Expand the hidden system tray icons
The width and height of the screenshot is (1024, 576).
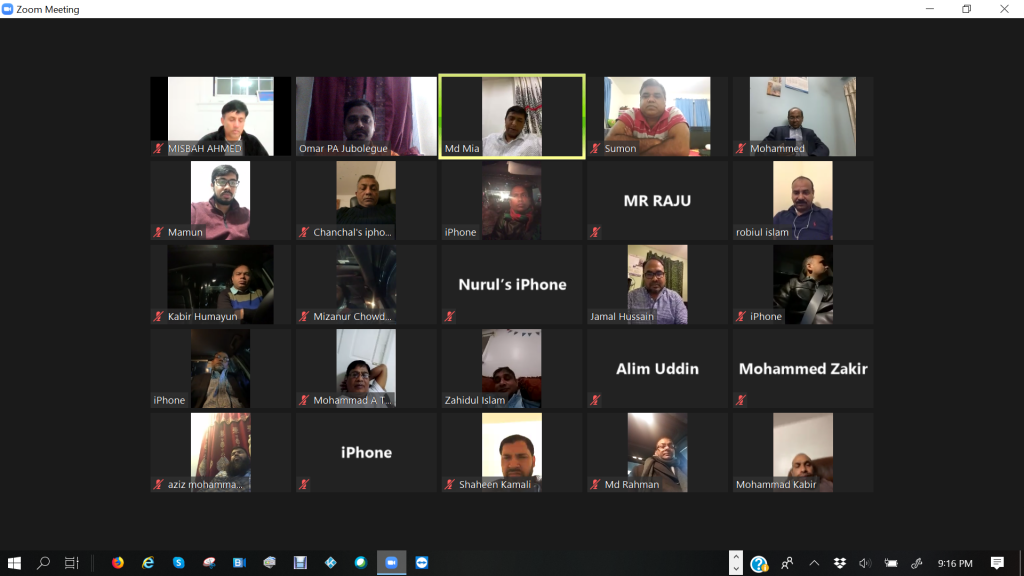[814, 563]
